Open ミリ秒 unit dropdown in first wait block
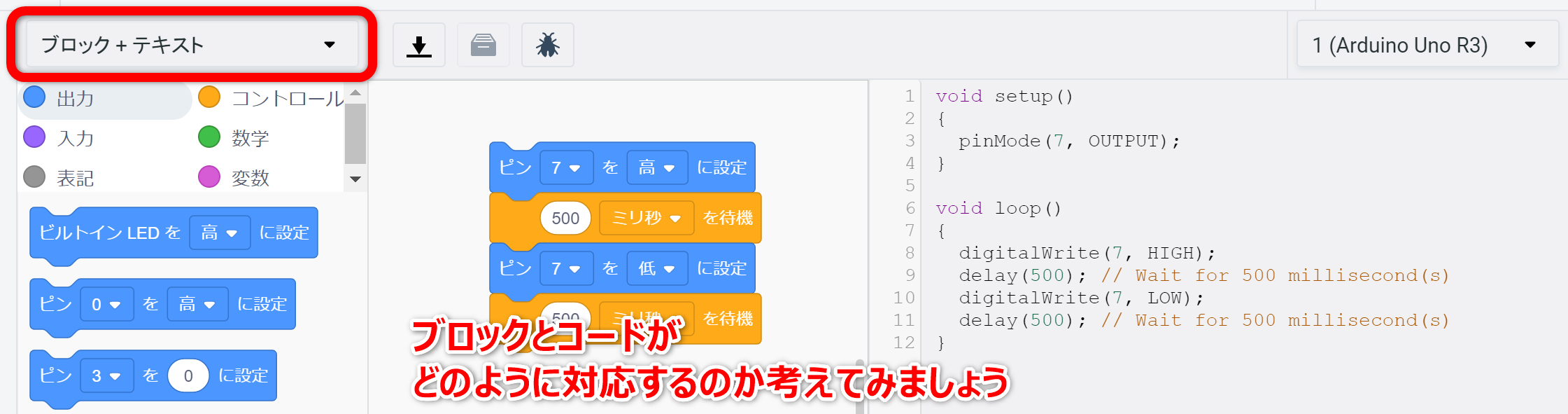Viewport: 1568px width, 414px height. 647,218
